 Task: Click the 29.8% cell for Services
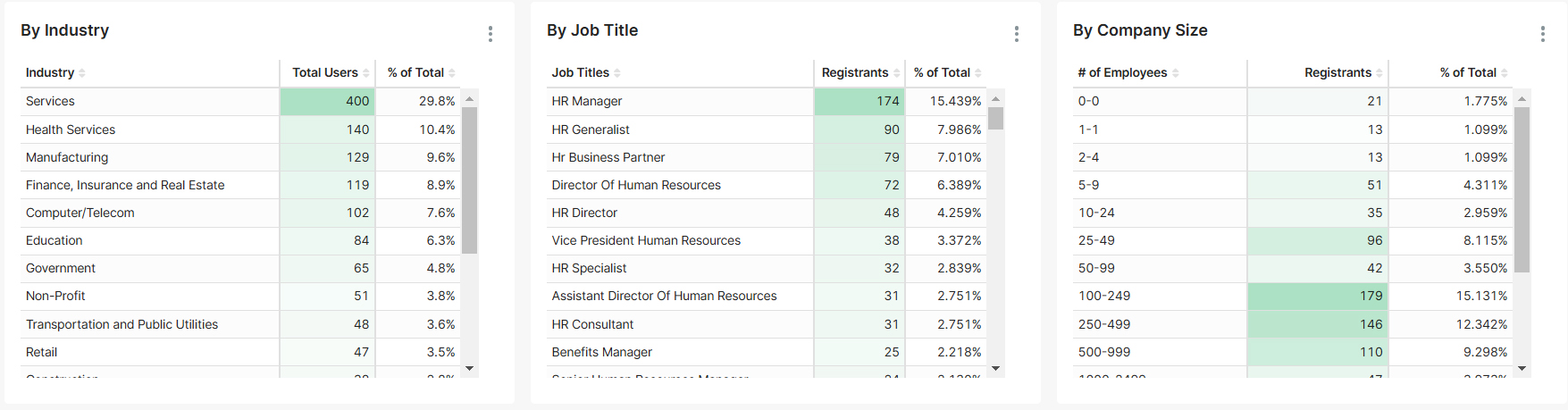tap(418, 102)
